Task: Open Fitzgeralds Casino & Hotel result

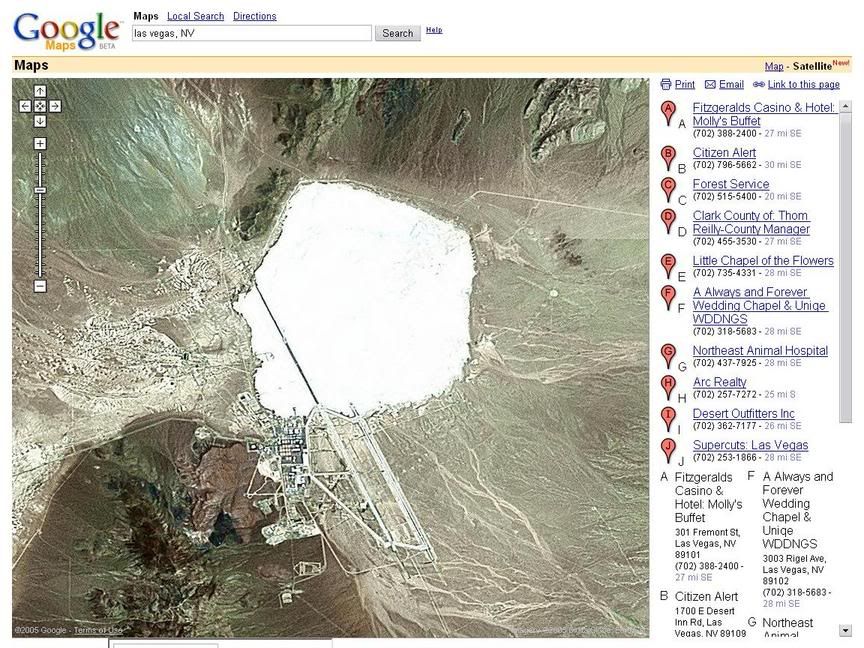Action: (x=764, y=114)
